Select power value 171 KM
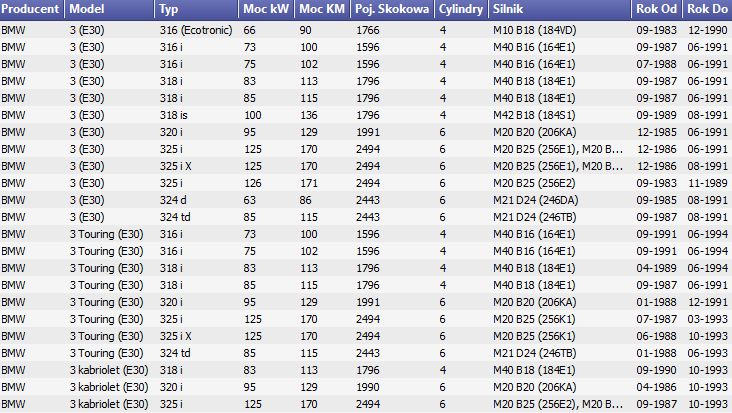Screen dimensions: 732x413 click(x=309, y=183)
